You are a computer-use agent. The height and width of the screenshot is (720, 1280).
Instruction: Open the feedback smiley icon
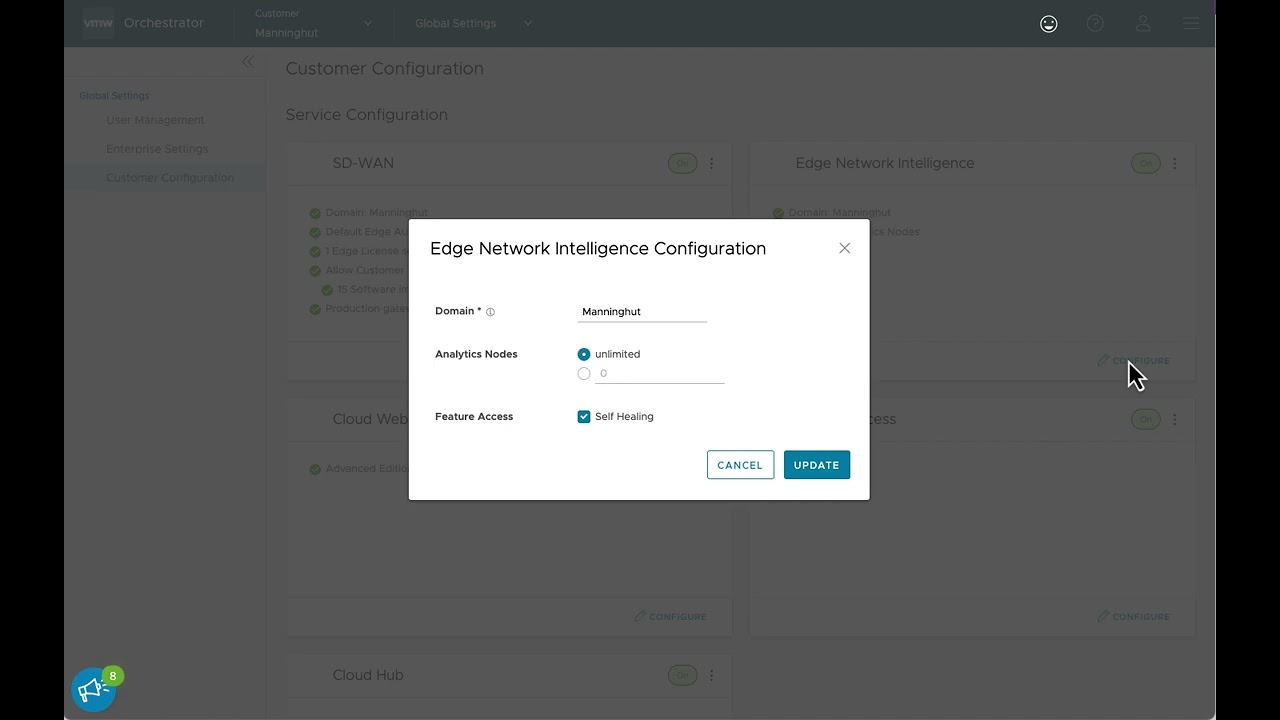coord(1048,23)
